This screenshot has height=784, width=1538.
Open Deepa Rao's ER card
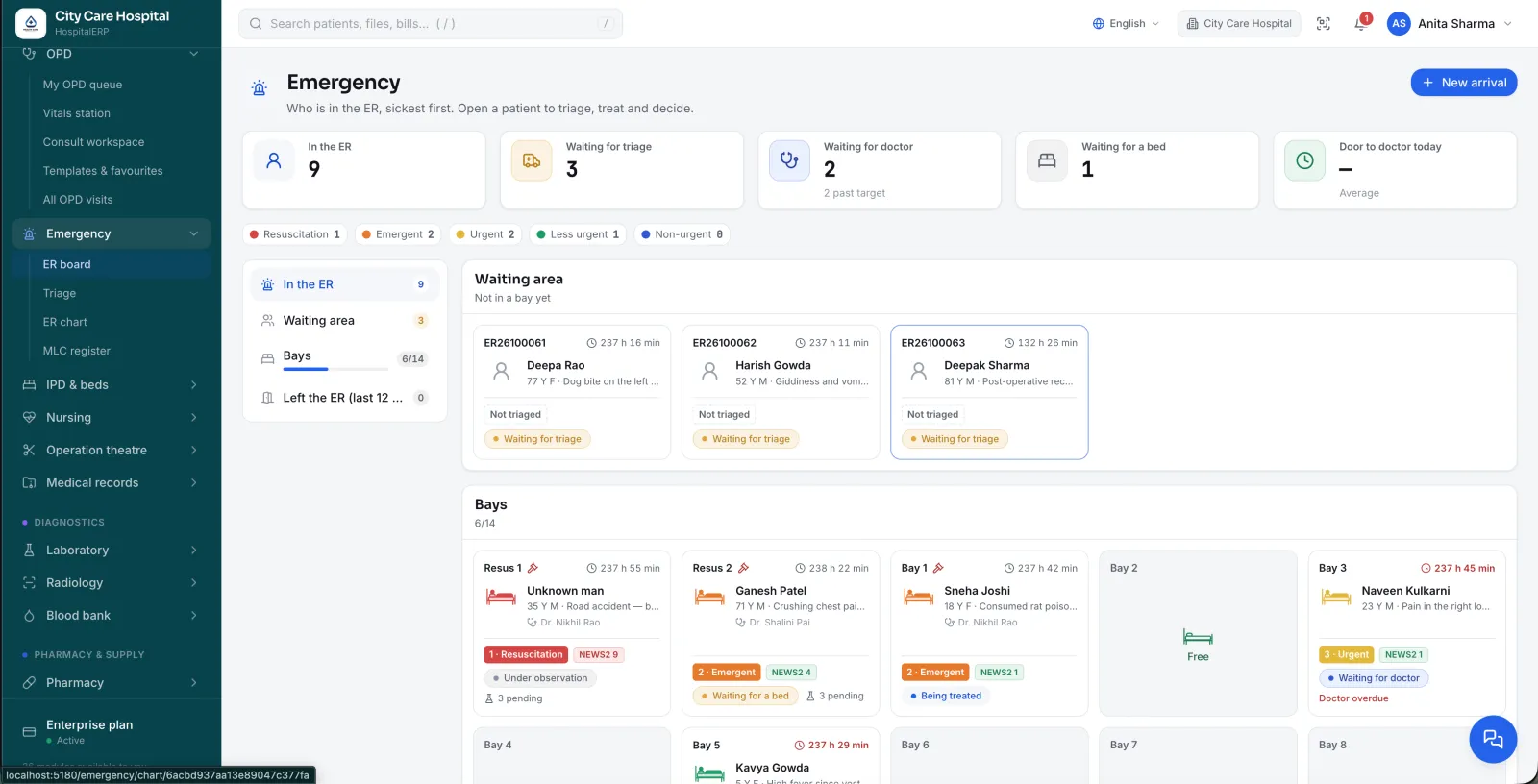coord(572,392)
